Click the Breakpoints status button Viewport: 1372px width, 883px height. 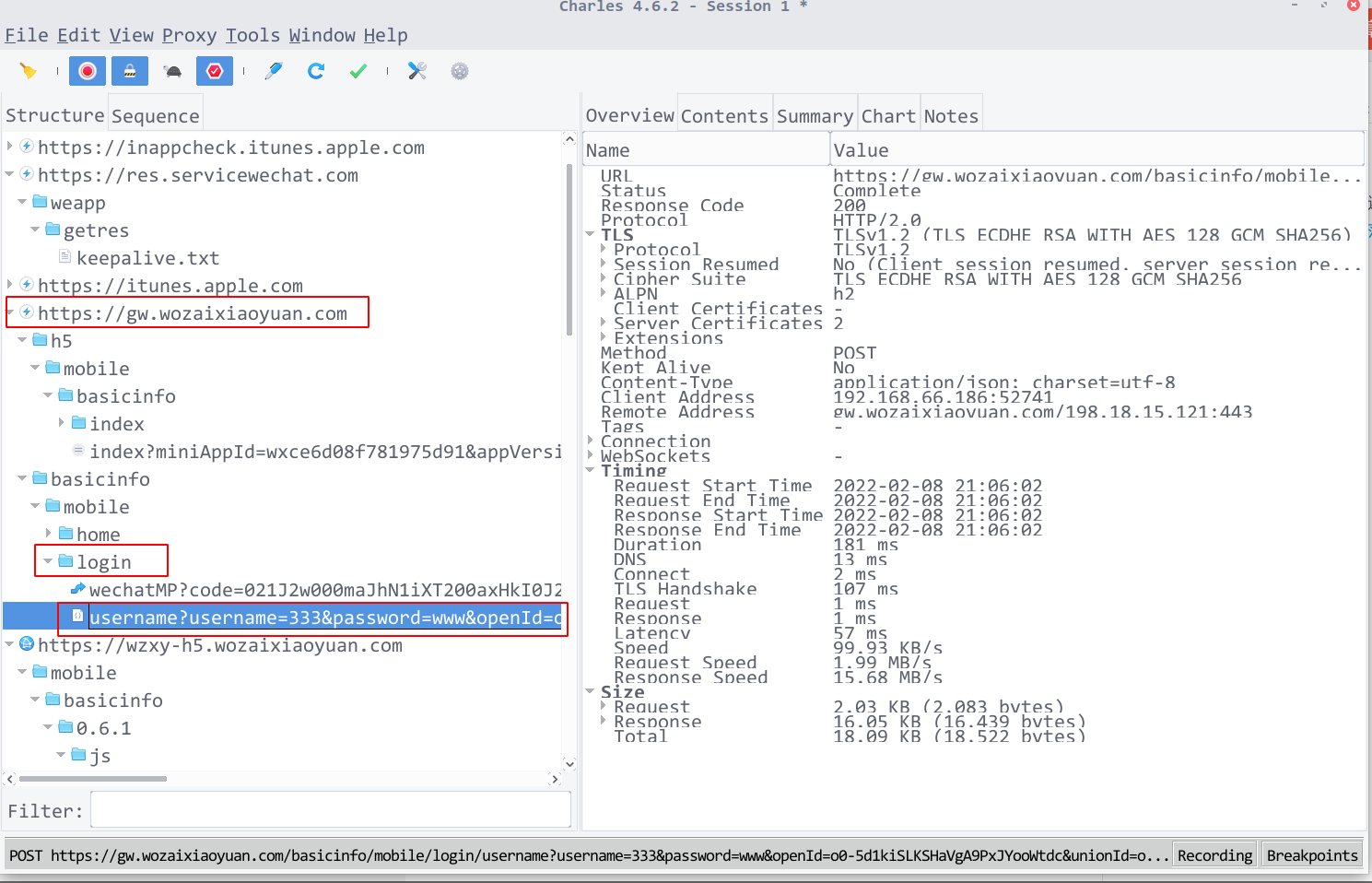[1312, 855]
